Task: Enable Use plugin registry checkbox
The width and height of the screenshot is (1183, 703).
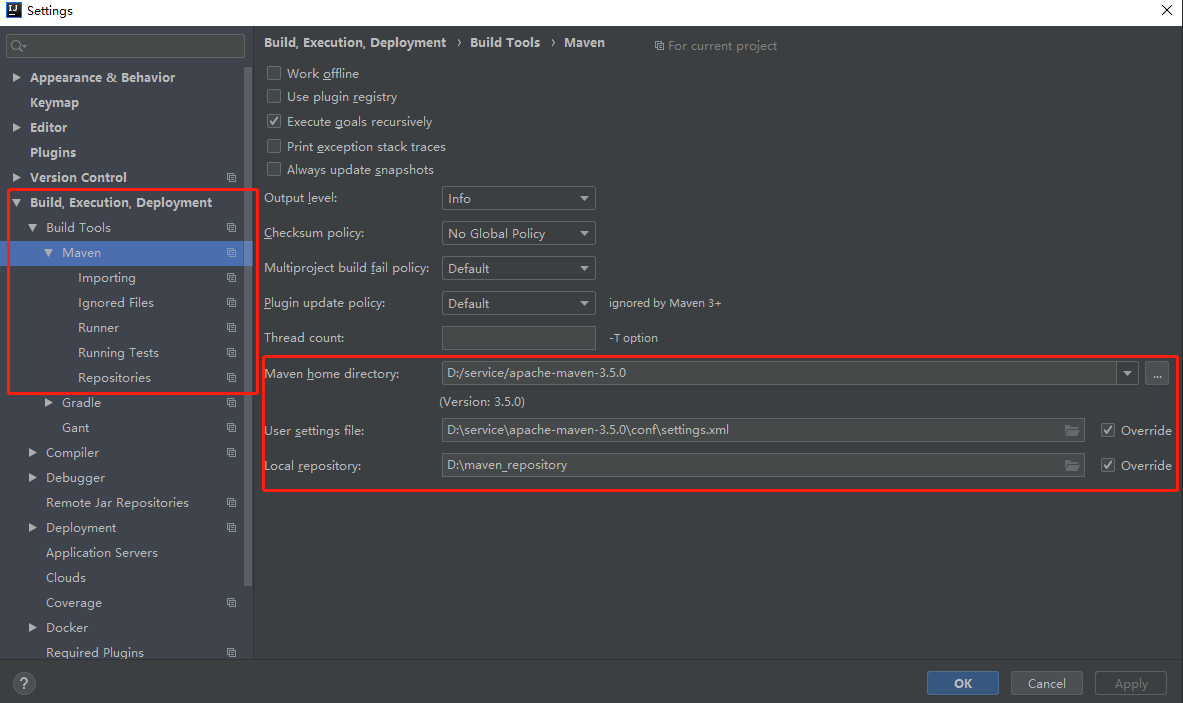Action: (x=274, y=97)
